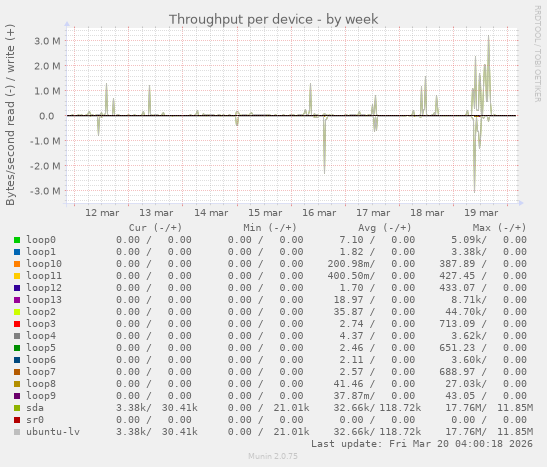The image size is (547, 467).
Task: Select the loop2 legend label
Action: (41, 312)
